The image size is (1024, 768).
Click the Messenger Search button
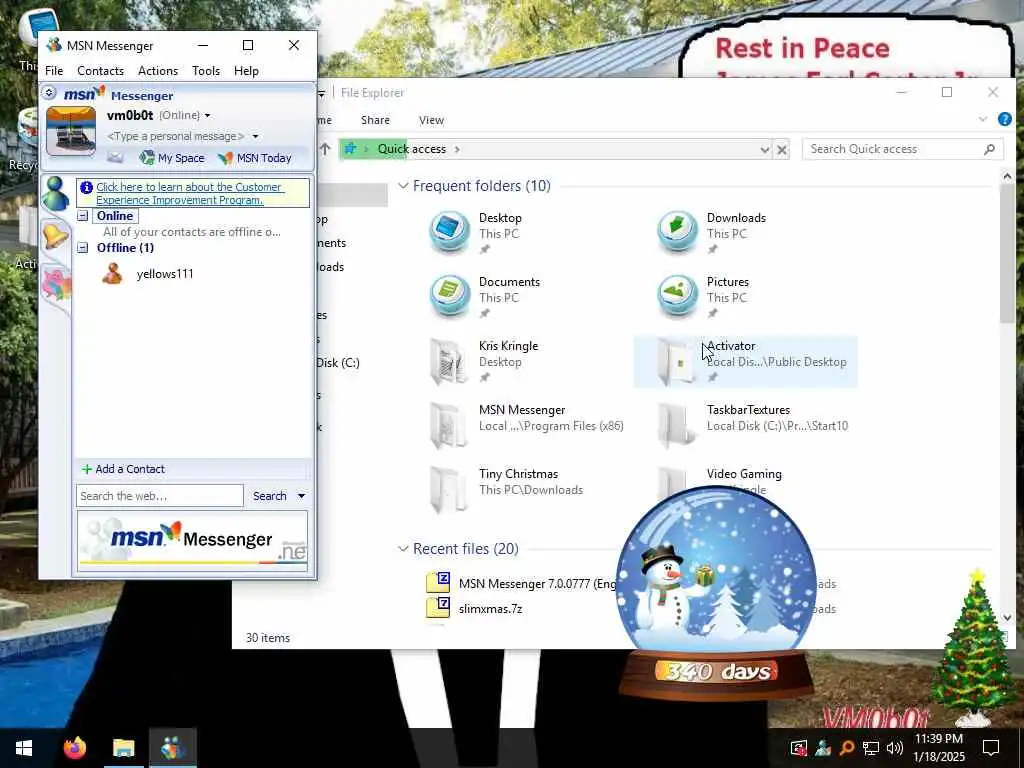coord(270,496)
